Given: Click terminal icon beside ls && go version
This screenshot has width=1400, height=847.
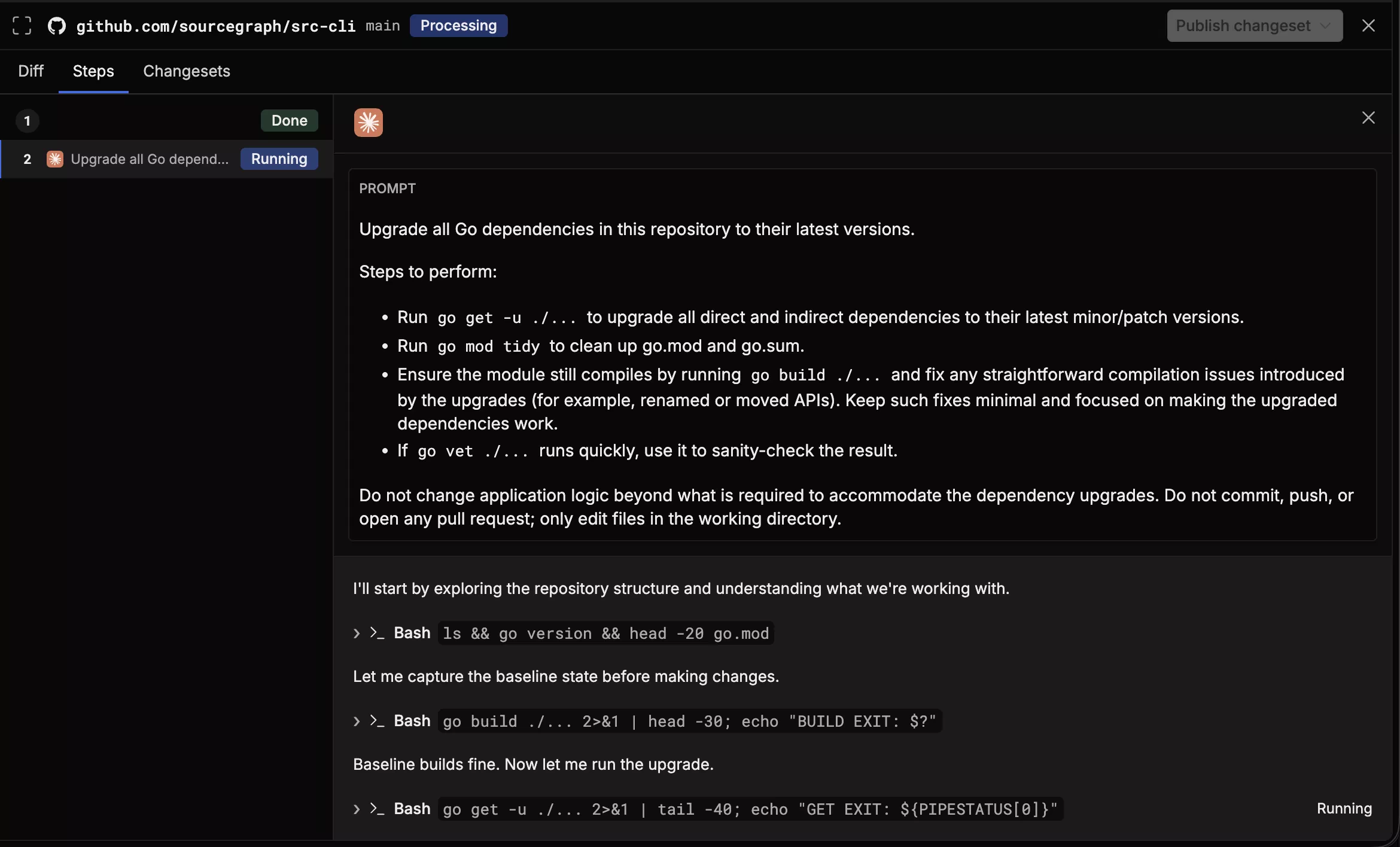Looking at the screenshot, I should (x=377, y=633).
